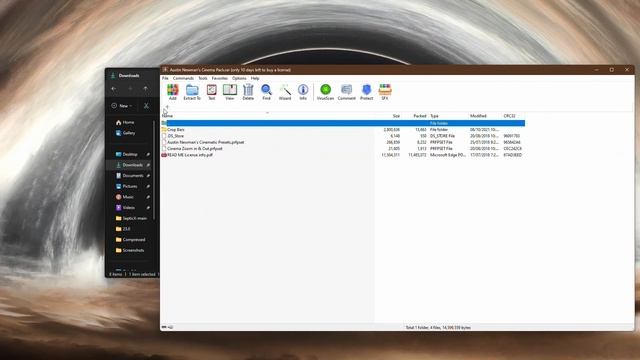
Task: Select Downloads in Explorer sidebar
Action: coord(129,165)
